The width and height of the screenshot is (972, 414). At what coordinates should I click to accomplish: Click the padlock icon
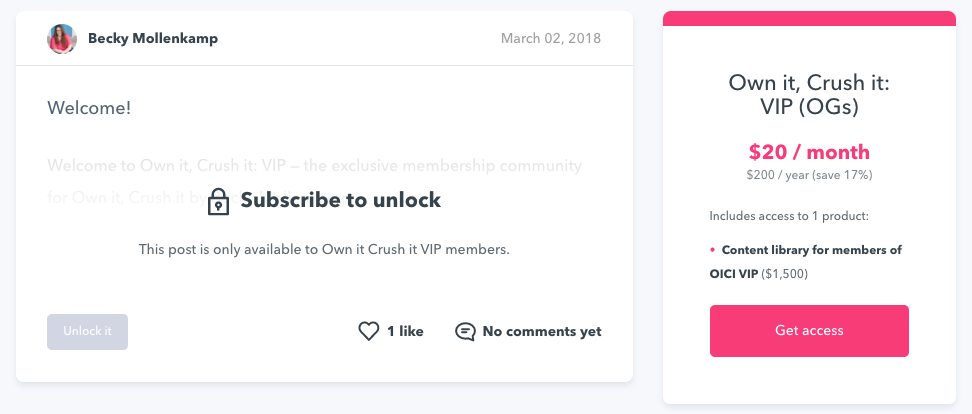pos(219,202)
